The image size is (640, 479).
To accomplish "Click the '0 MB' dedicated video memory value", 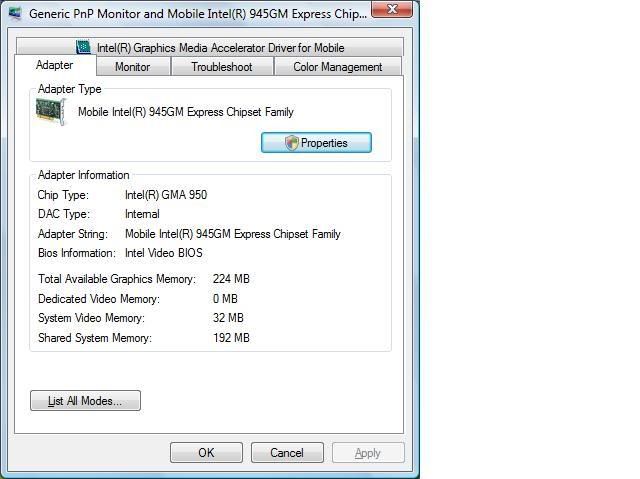I will click(225, 299).
